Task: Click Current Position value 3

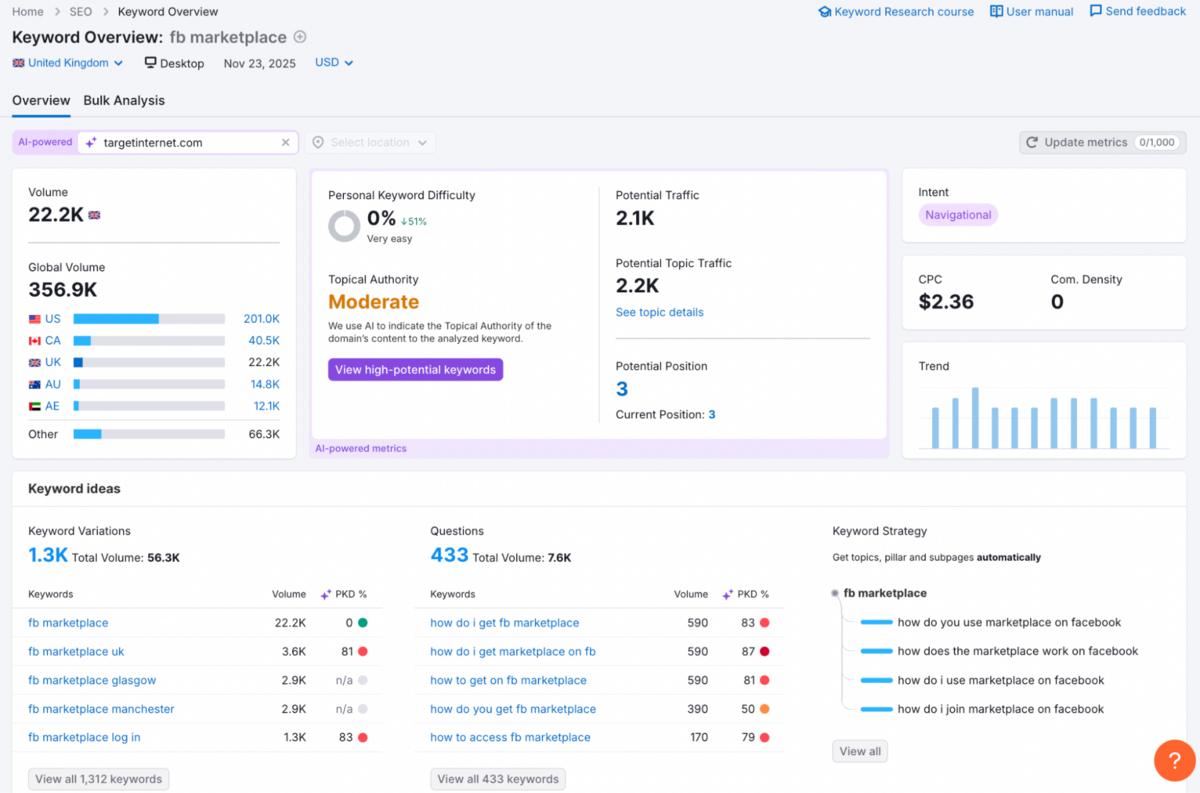Action: tap(712, 414)
